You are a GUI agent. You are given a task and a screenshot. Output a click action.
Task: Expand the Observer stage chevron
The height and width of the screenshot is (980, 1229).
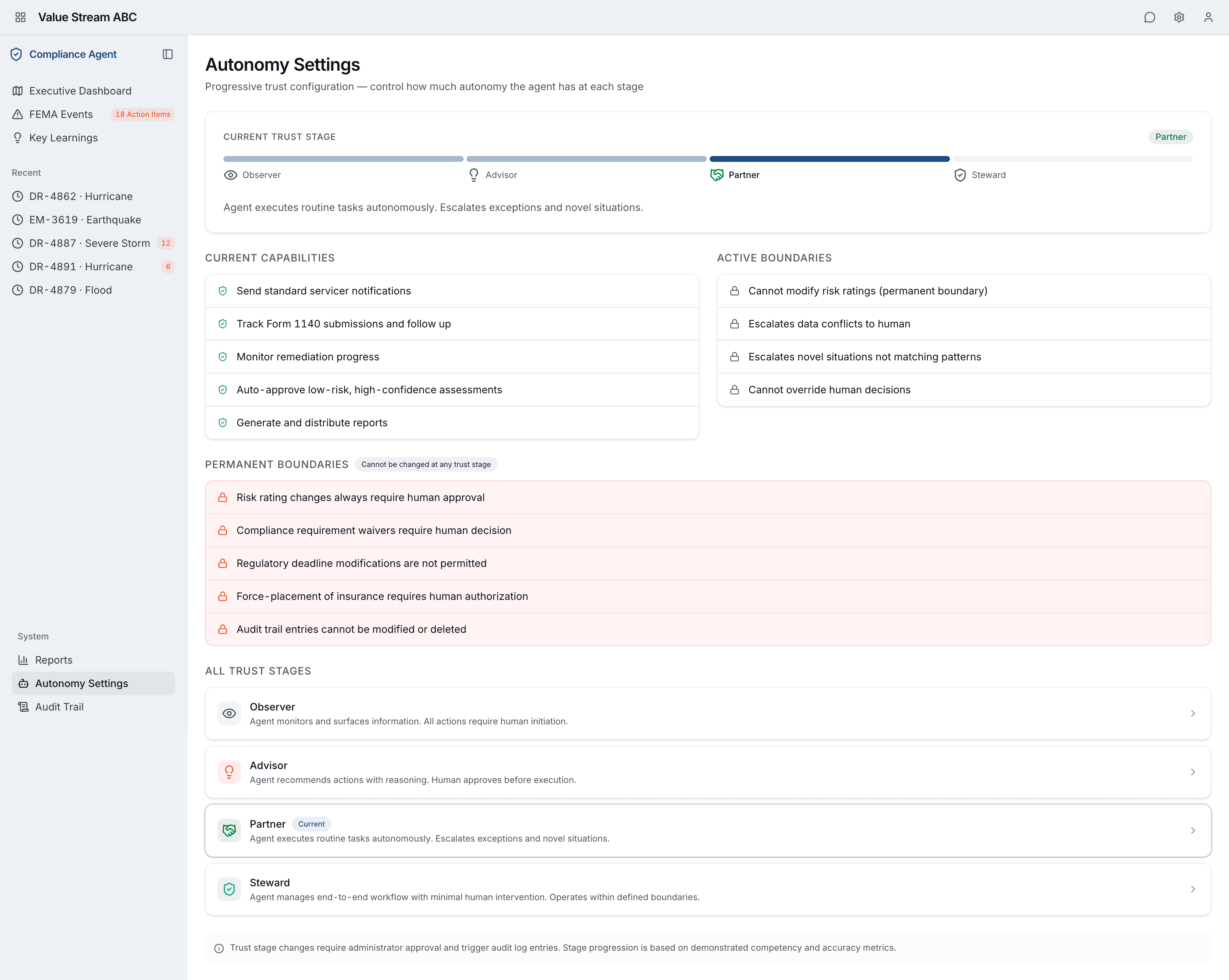1192,714
